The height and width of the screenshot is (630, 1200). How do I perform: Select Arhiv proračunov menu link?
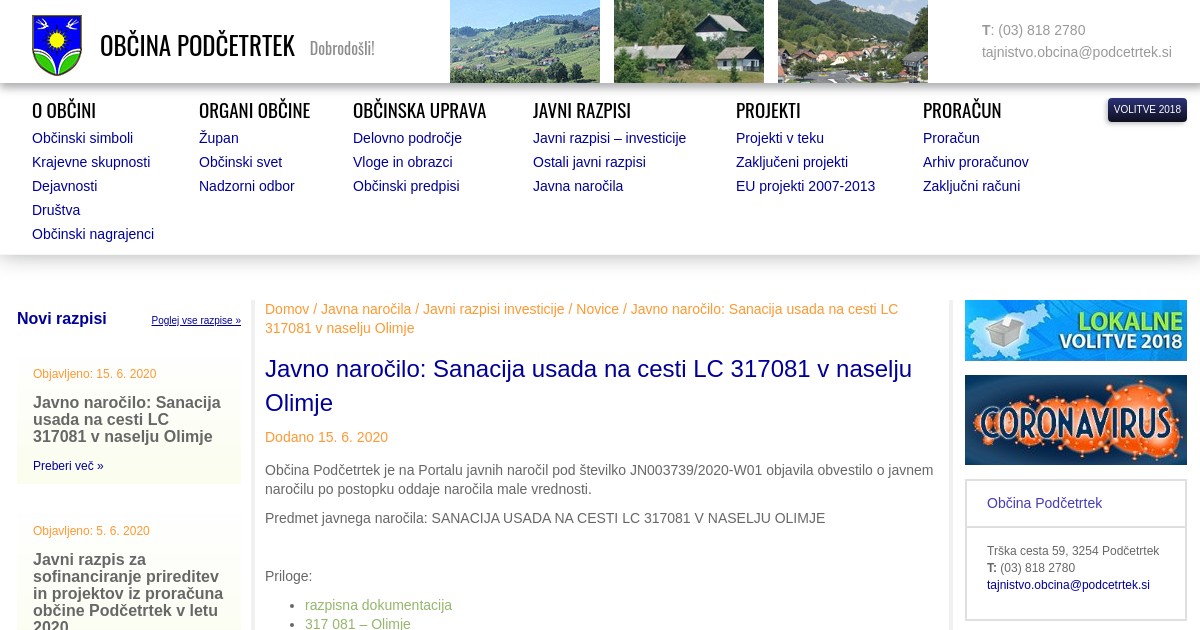click(x=975, y=162)
